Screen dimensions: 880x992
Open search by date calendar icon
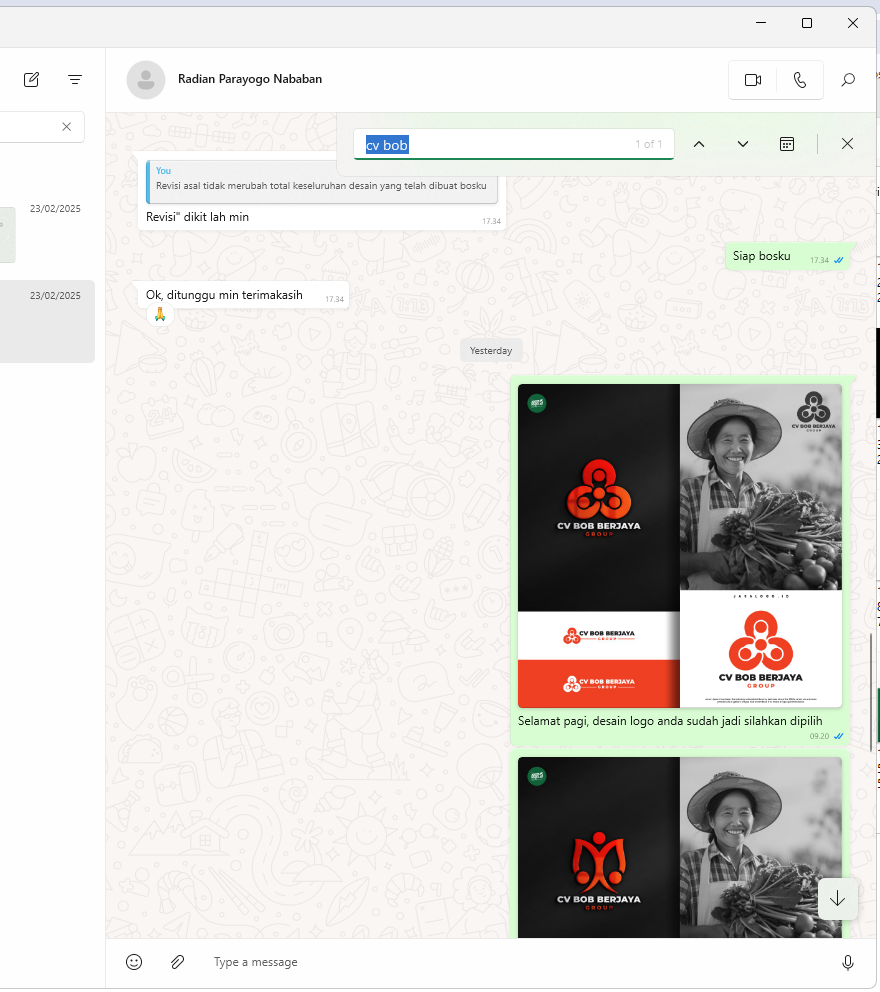pos(787,144)
